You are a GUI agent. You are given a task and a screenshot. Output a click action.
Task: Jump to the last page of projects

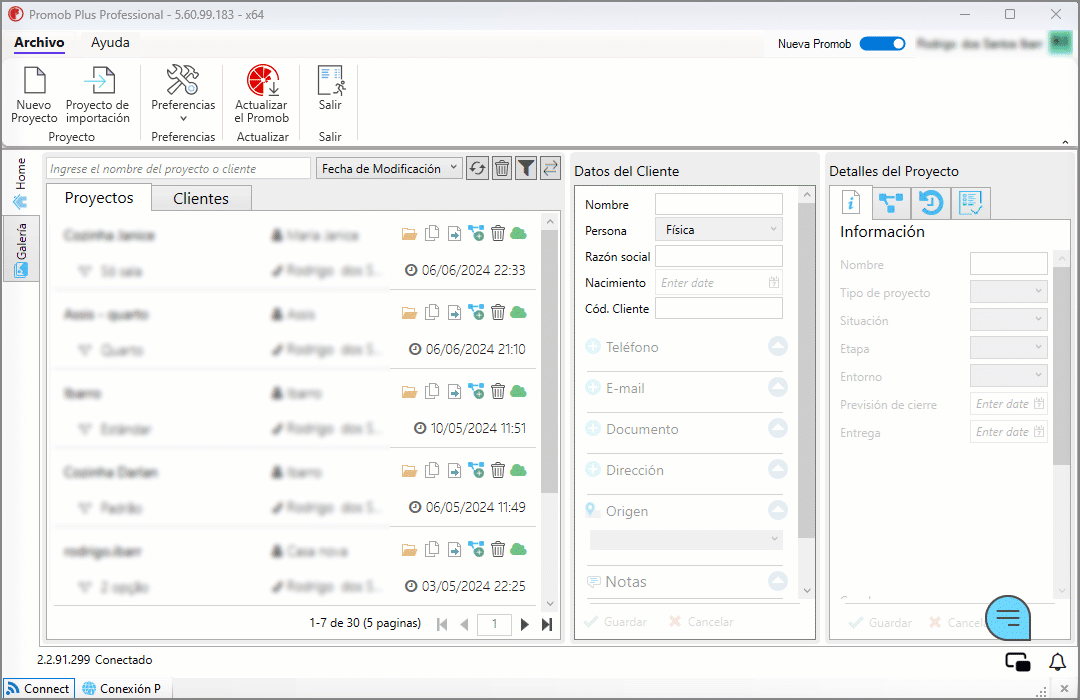coord(547,624)
